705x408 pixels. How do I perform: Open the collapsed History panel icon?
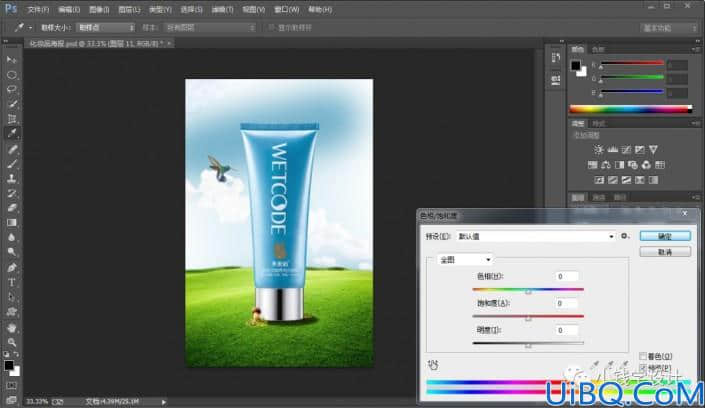(x=556, y=58)
